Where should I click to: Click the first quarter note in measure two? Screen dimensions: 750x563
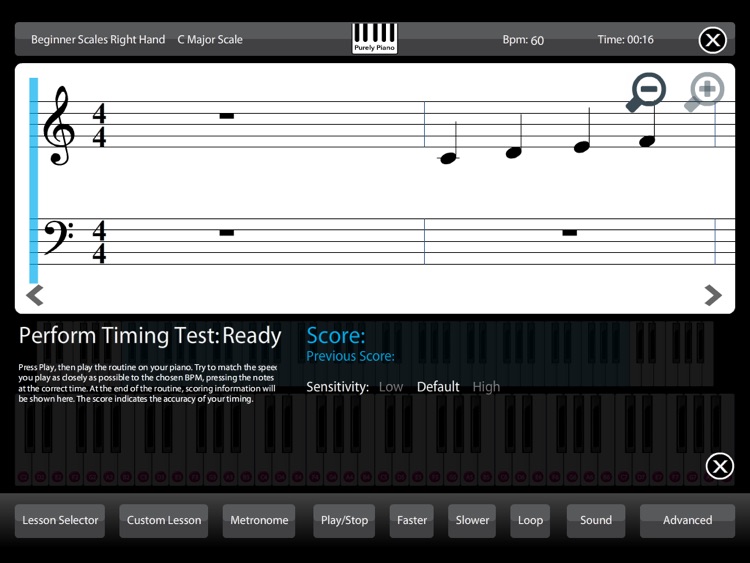[449, 158]
